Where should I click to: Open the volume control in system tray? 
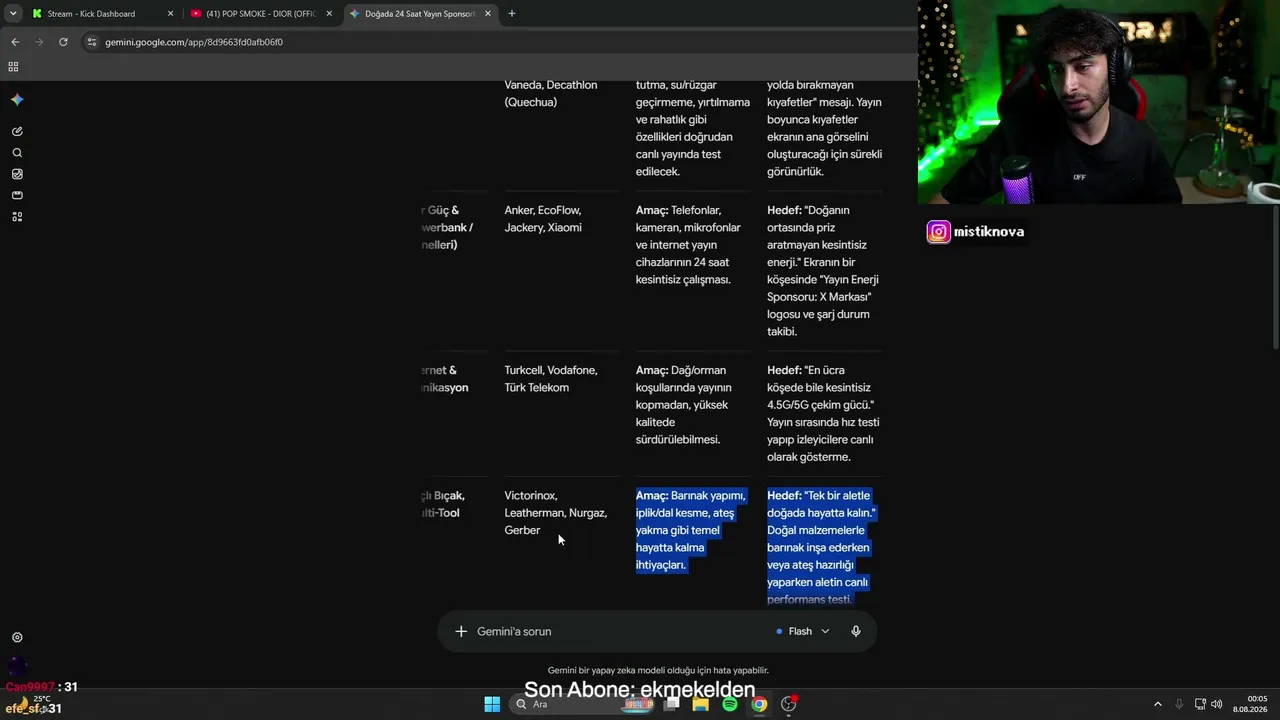pyautogui.click(x=1217, y=704)
